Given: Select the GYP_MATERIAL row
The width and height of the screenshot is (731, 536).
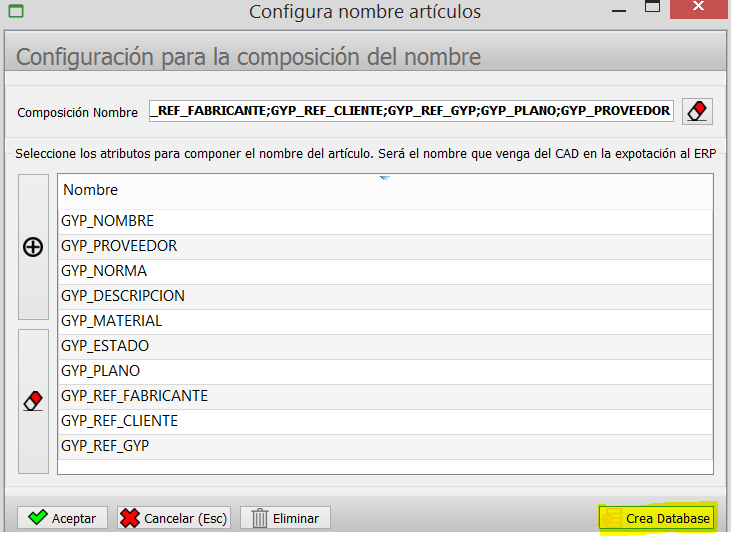Looking at the screenshot, I should [385, 322].
